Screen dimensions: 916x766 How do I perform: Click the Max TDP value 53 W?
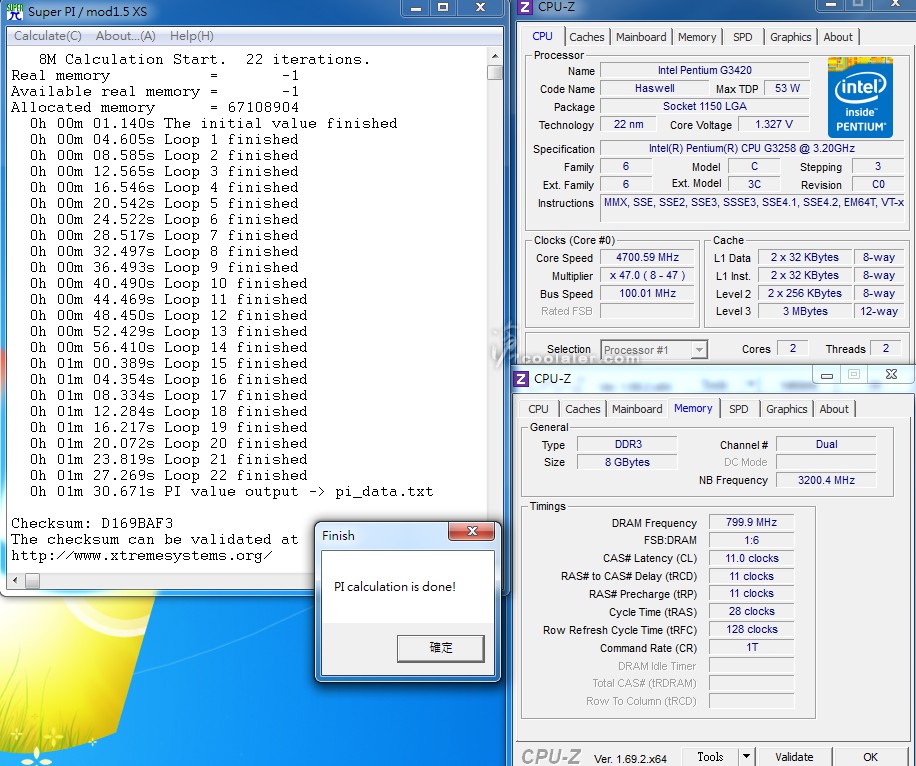pyautogui.click(x=787, y=88)
